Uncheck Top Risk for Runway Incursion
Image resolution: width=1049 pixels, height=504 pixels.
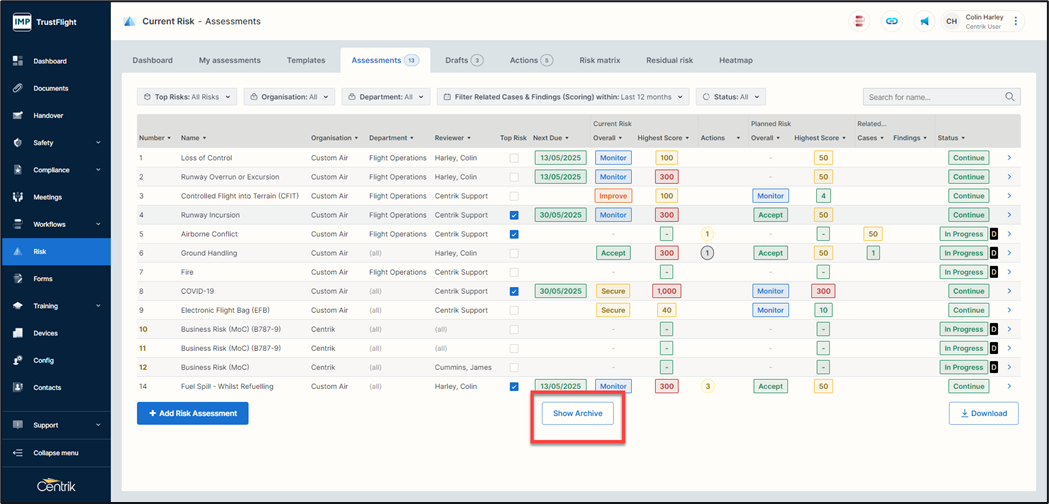514,215
